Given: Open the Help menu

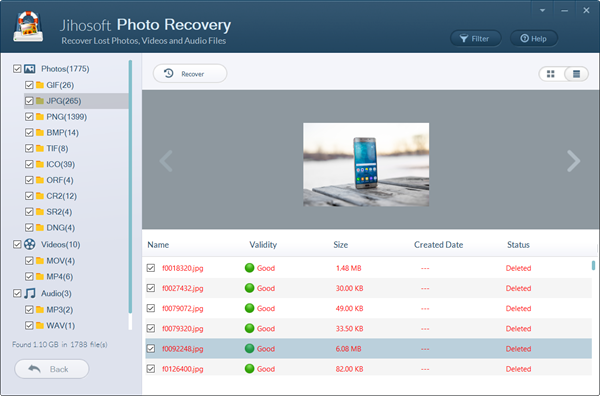Looking at the screenshot, I should point(534,38).
